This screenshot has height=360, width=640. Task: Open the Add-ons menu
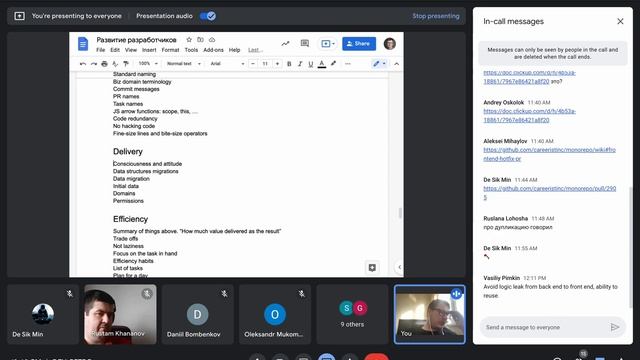coord(213,50)
